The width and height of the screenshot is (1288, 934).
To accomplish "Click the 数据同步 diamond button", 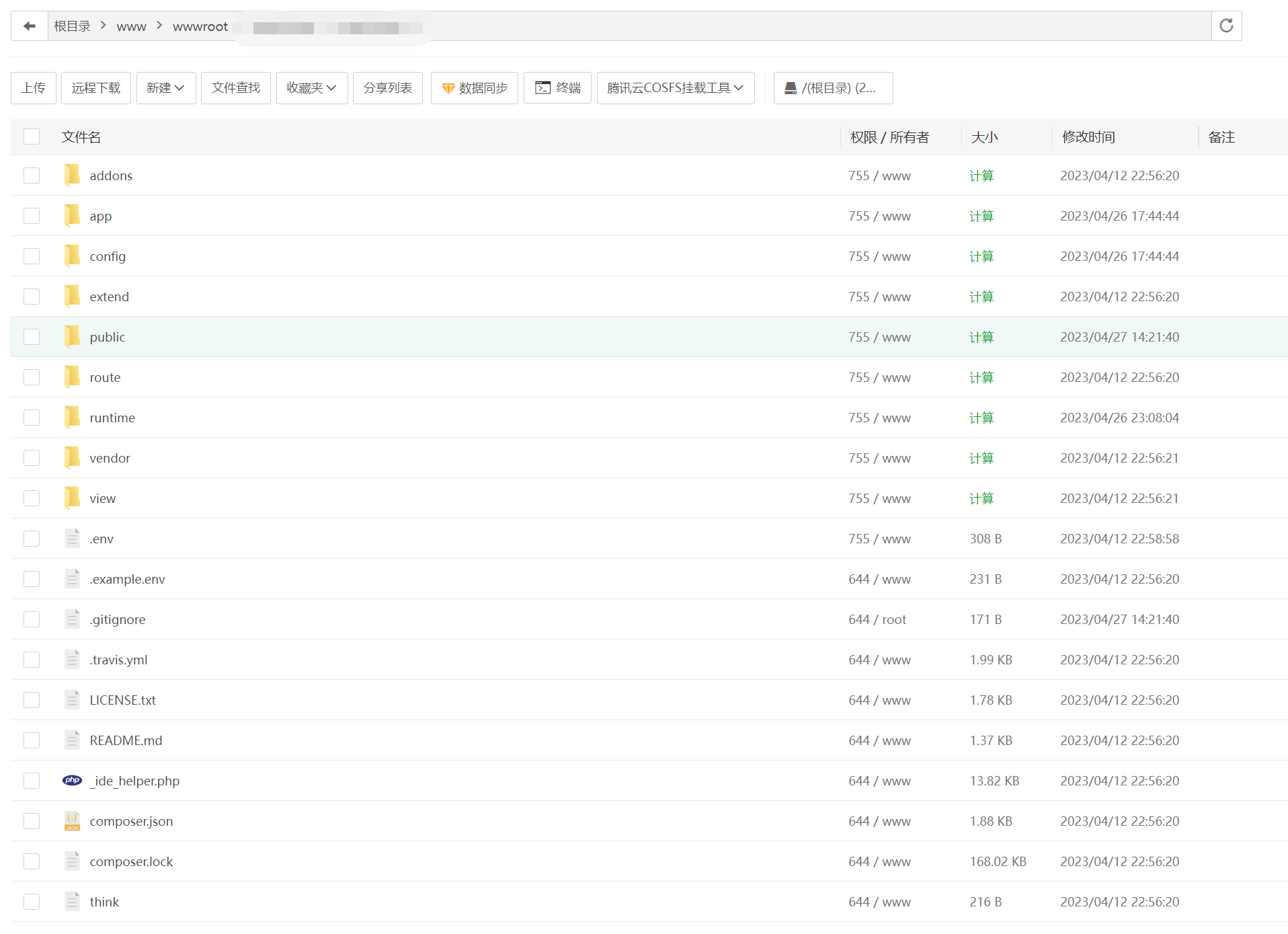I will pyautogui.click(x=474, y=88).
